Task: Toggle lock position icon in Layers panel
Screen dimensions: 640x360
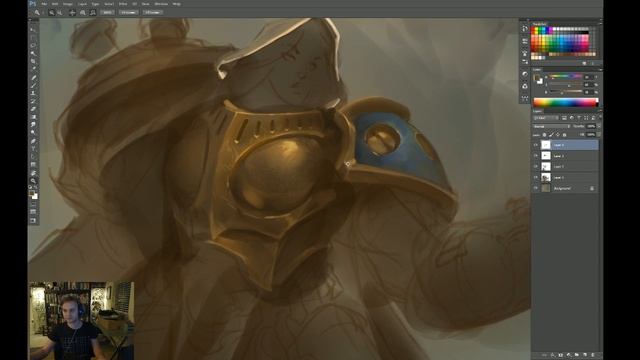Action: [x=558, y=135]
